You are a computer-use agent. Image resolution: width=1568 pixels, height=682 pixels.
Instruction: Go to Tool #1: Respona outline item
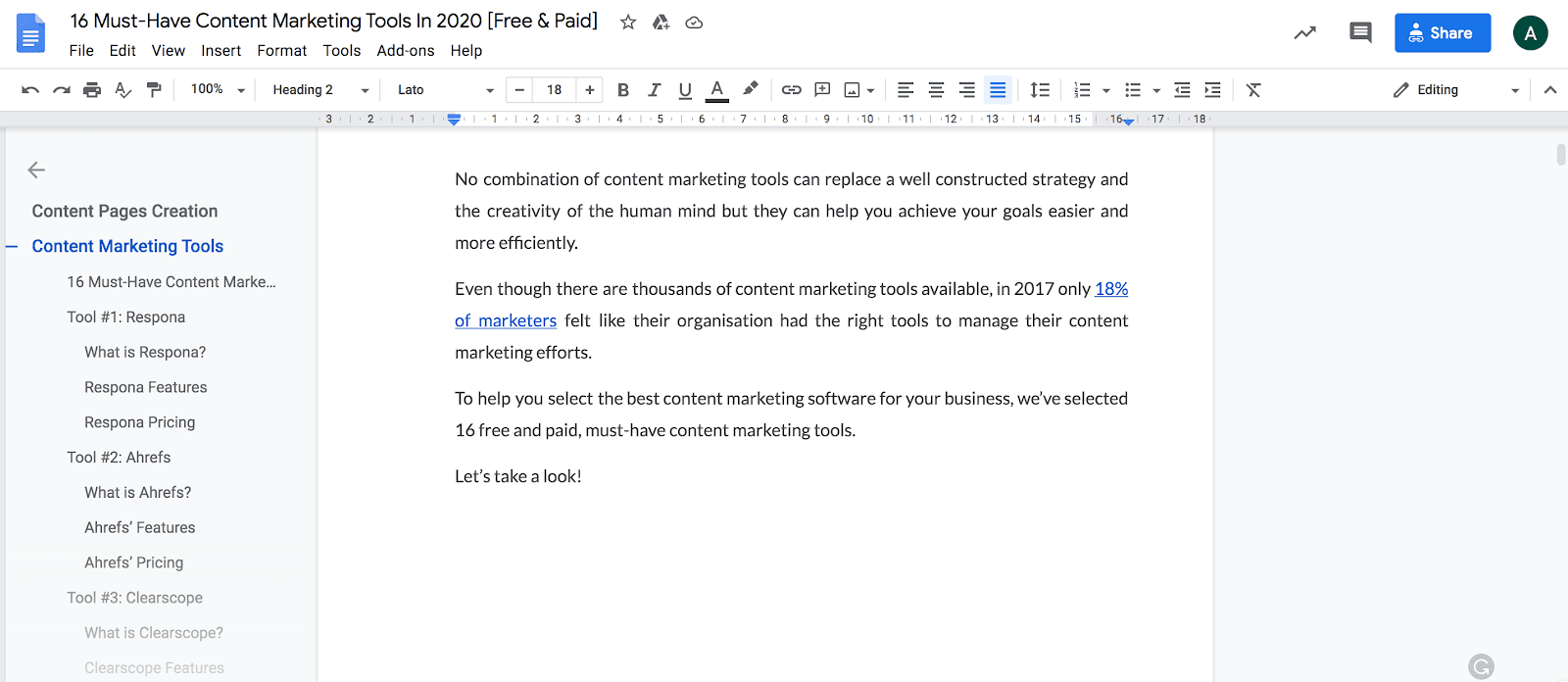(126, 317)
